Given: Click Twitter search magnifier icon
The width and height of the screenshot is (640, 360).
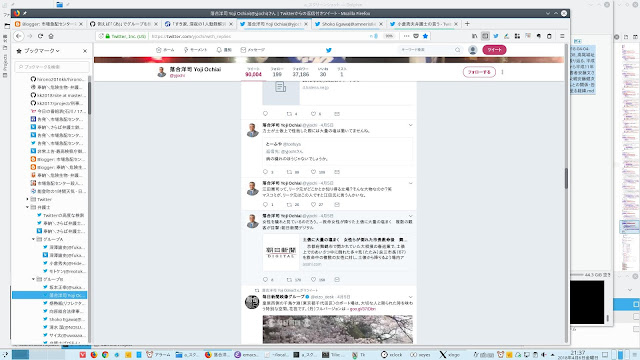Looking at the screenshot, I should [458, 50].
